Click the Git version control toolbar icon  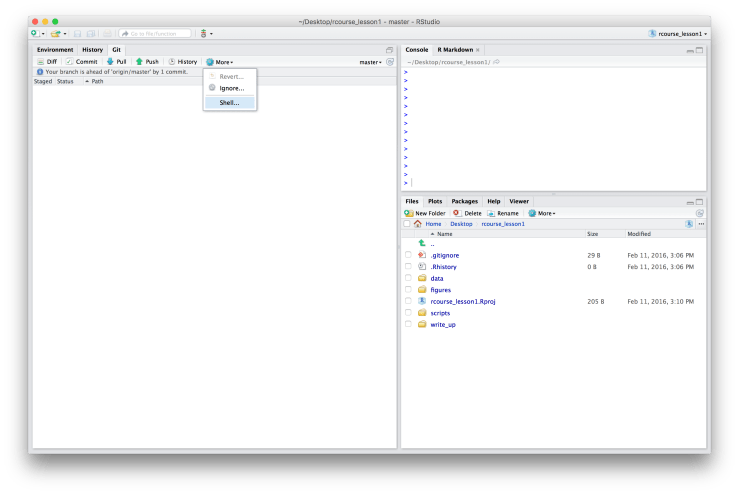(204, 33)
